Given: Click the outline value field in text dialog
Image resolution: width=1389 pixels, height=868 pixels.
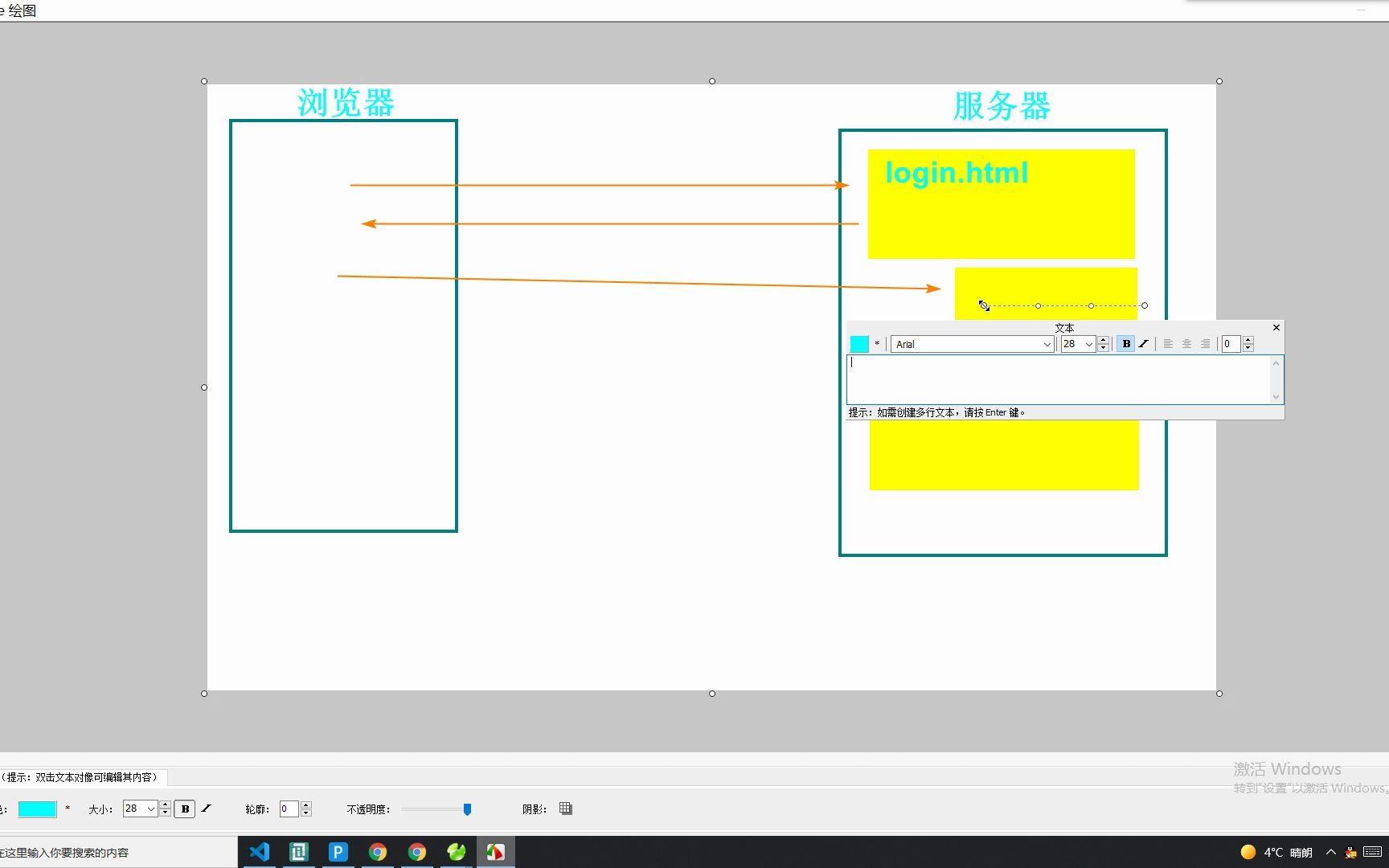Looking at the screenshot, I should point(1231,344).
